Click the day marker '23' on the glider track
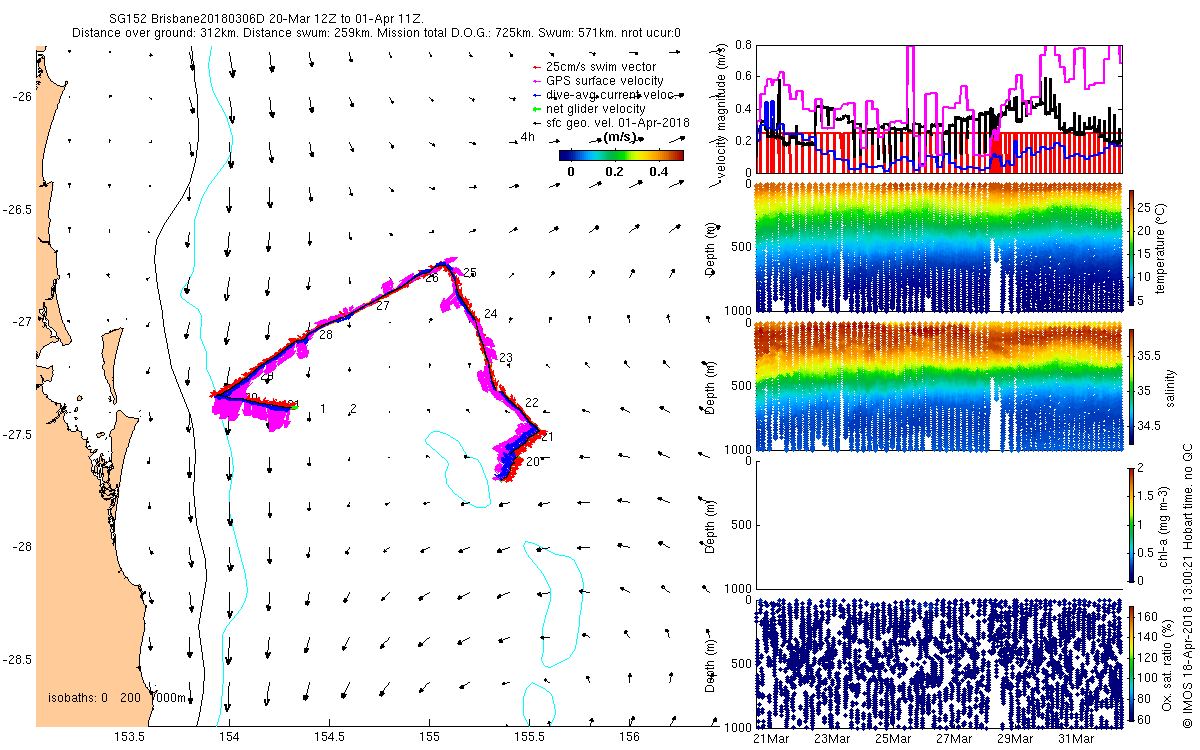Viewport: 1200px width, 750px height. pos(505,358)
